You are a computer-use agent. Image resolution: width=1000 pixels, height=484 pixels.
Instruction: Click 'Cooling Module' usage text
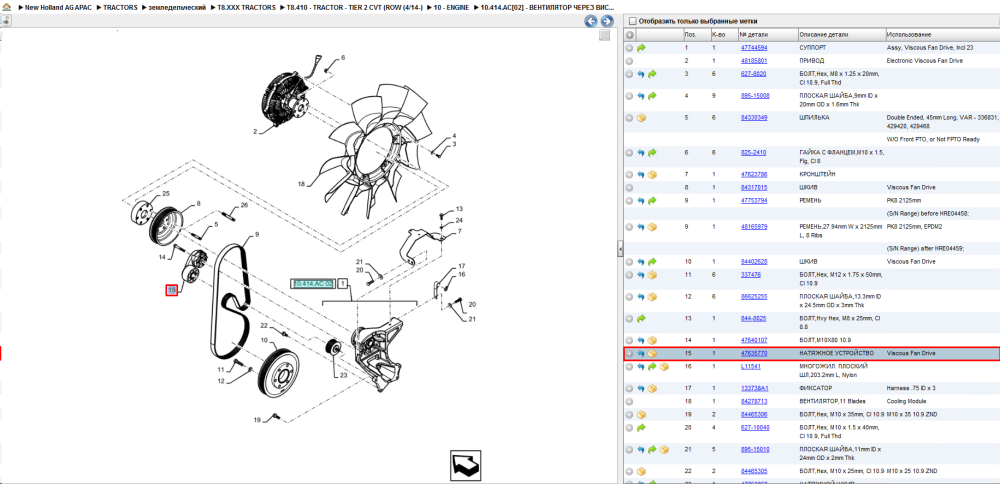906,402
